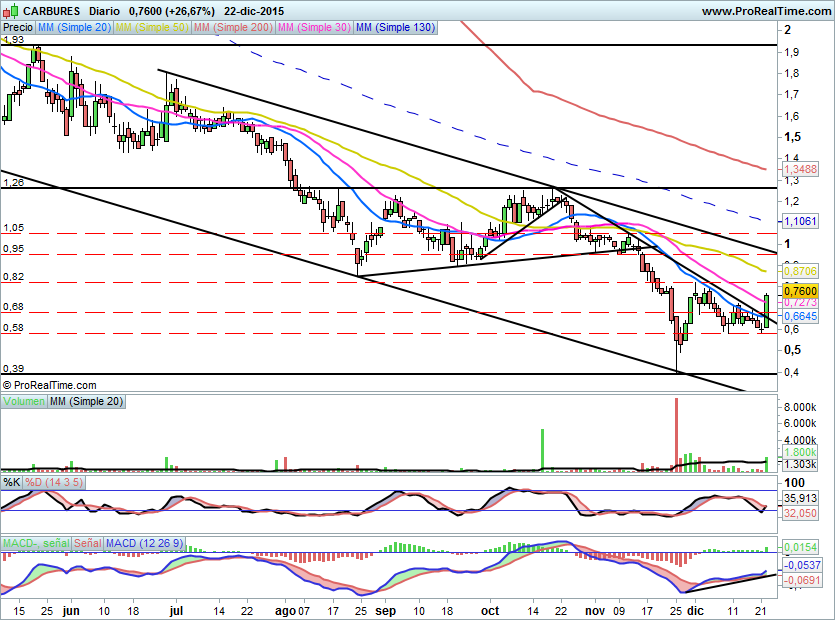Click the MM (Simple 130) label

(x=396, y=28)
